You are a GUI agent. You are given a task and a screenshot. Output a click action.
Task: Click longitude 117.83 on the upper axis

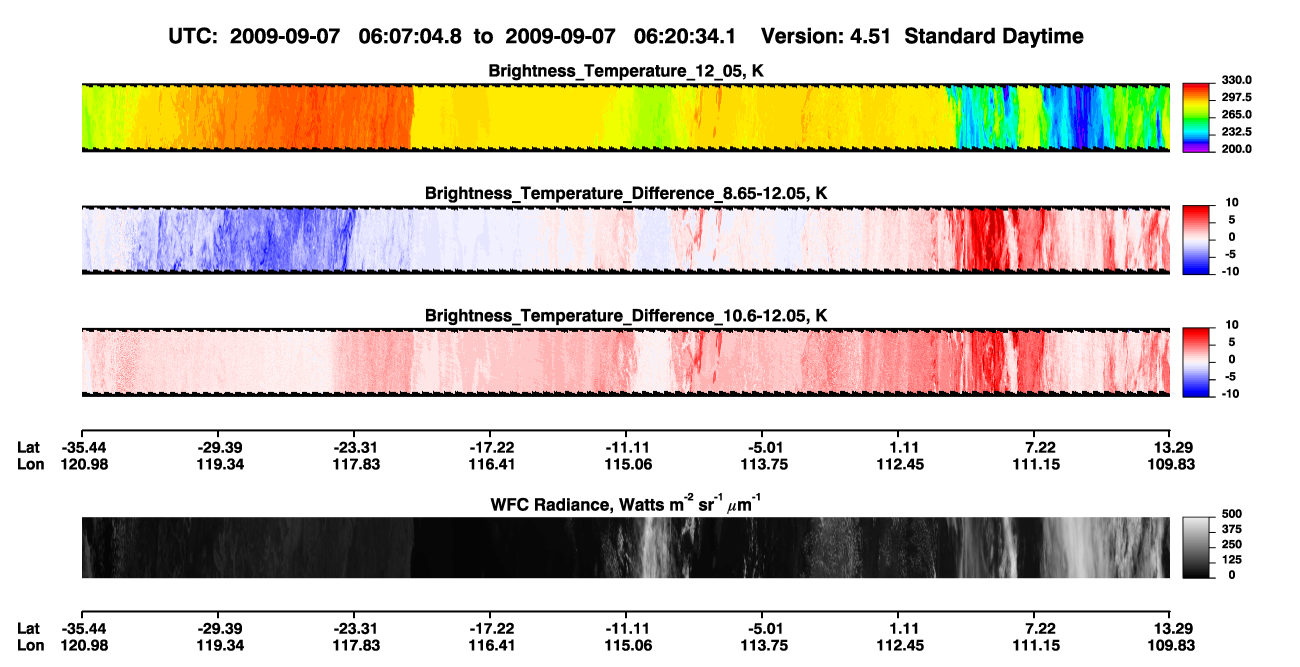click(x=355, y=465)
